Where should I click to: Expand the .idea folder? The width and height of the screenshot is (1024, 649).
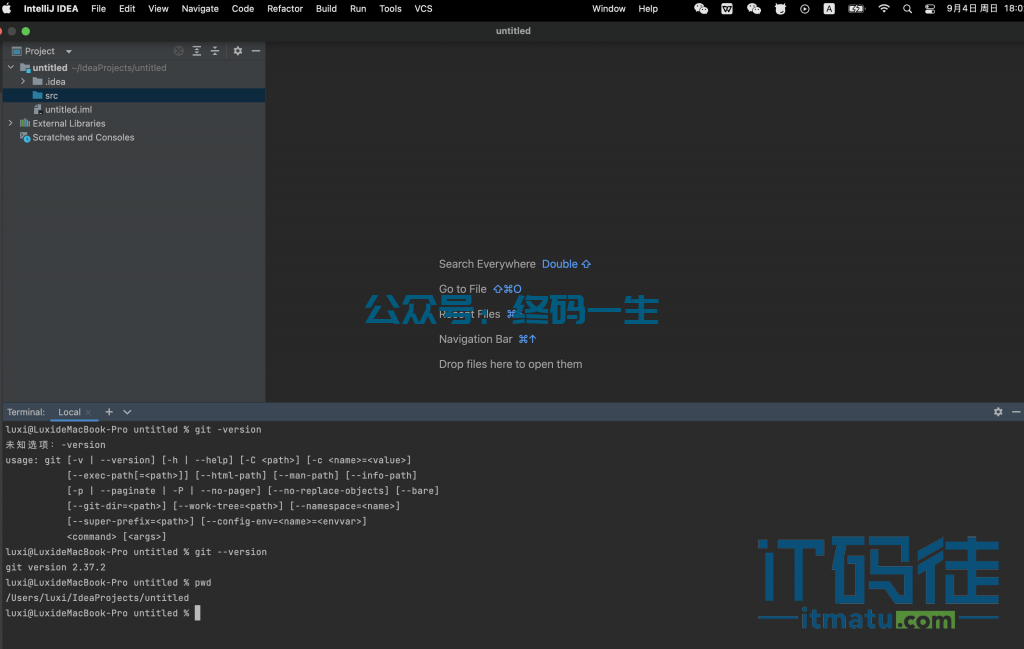pos(23,82)
